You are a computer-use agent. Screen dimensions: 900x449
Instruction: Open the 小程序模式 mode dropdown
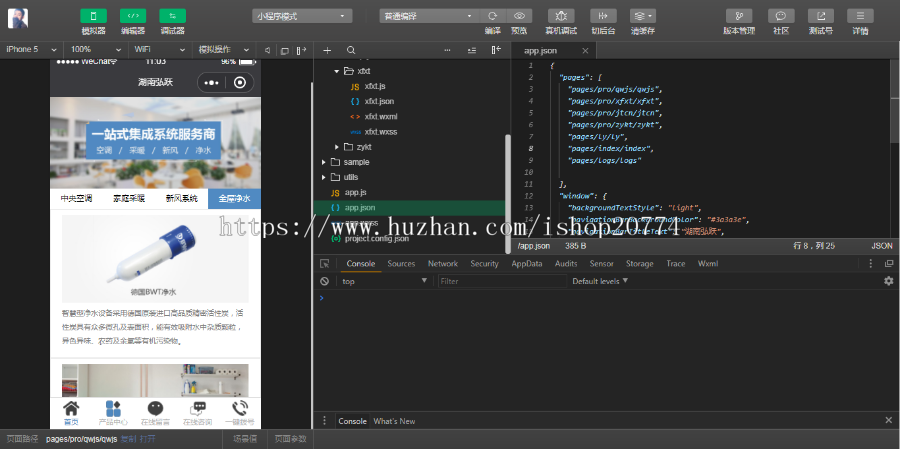tap(302, 16)
